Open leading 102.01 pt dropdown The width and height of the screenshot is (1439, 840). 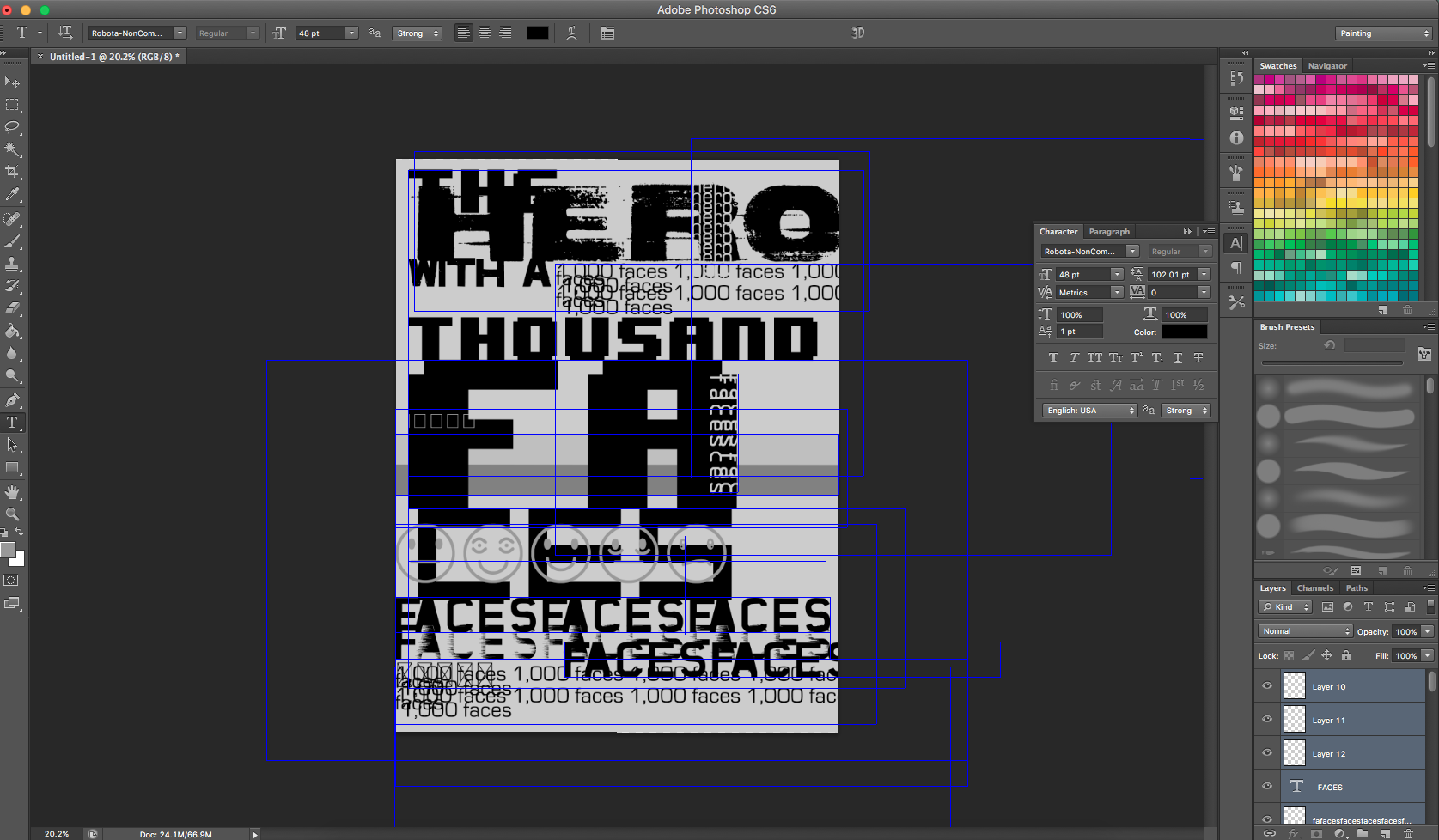tap(1204, 274)
